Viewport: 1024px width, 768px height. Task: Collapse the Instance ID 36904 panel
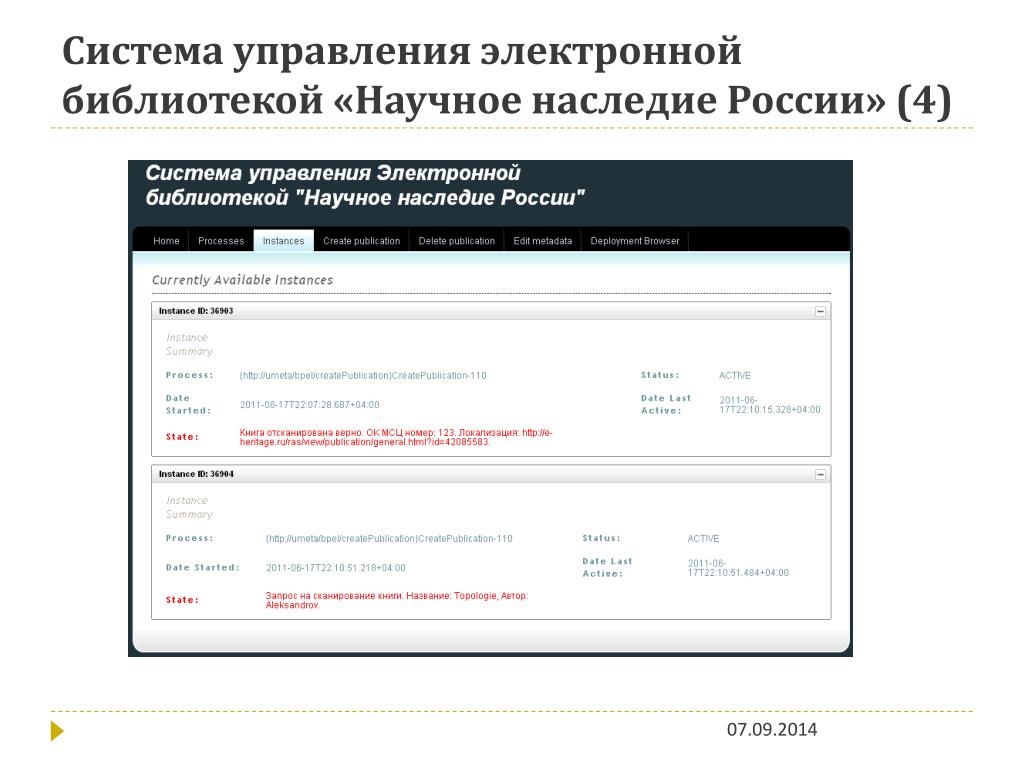tap(820, 474)
